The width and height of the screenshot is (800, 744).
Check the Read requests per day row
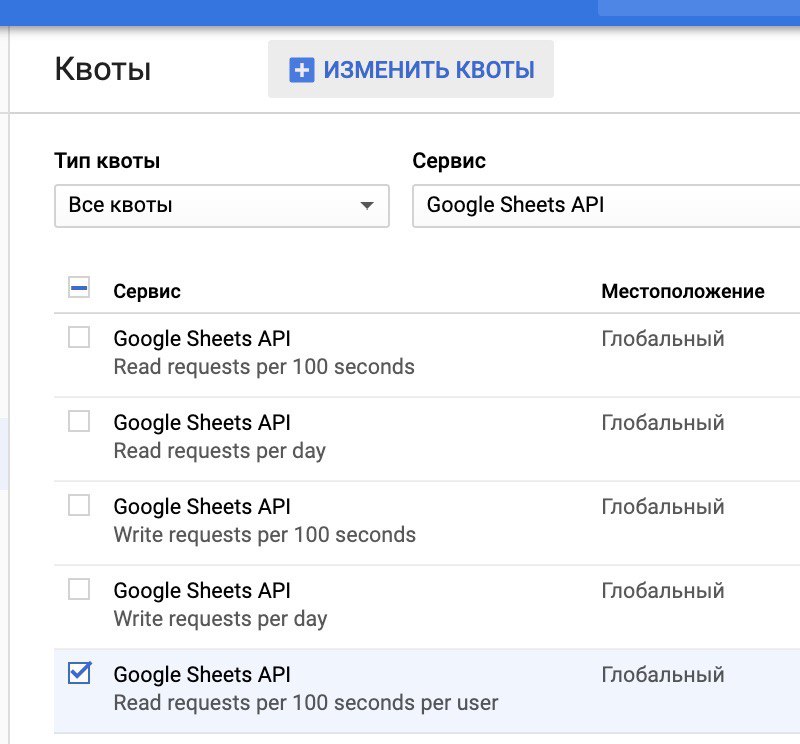click(79, 421)
